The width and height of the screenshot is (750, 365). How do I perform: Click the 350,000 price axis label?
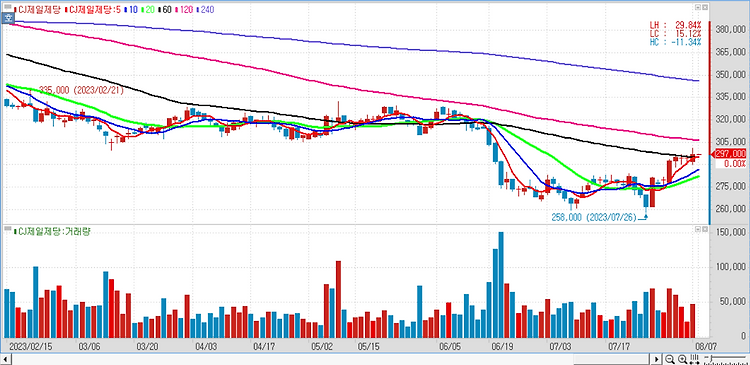tap(731, 75)
